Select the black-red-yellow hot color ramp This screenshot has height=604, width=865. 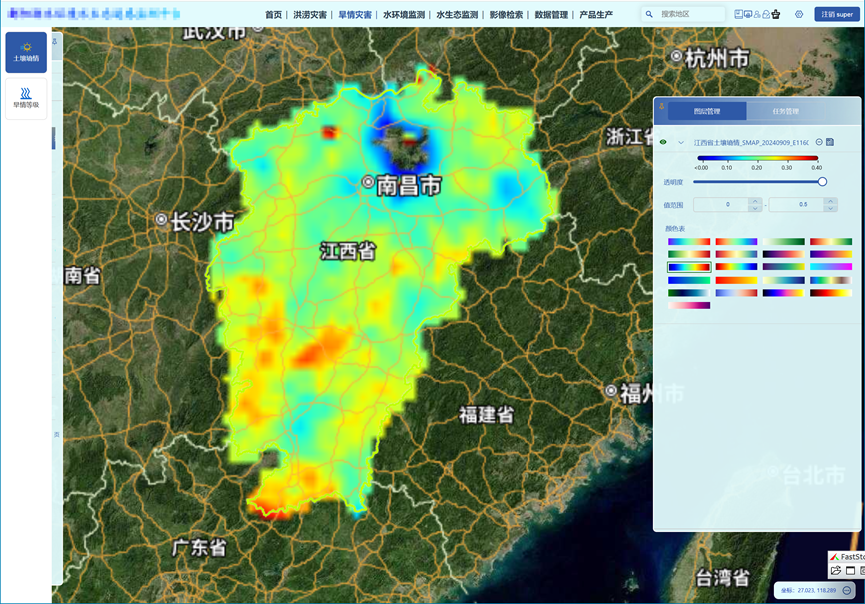point(831,293)
